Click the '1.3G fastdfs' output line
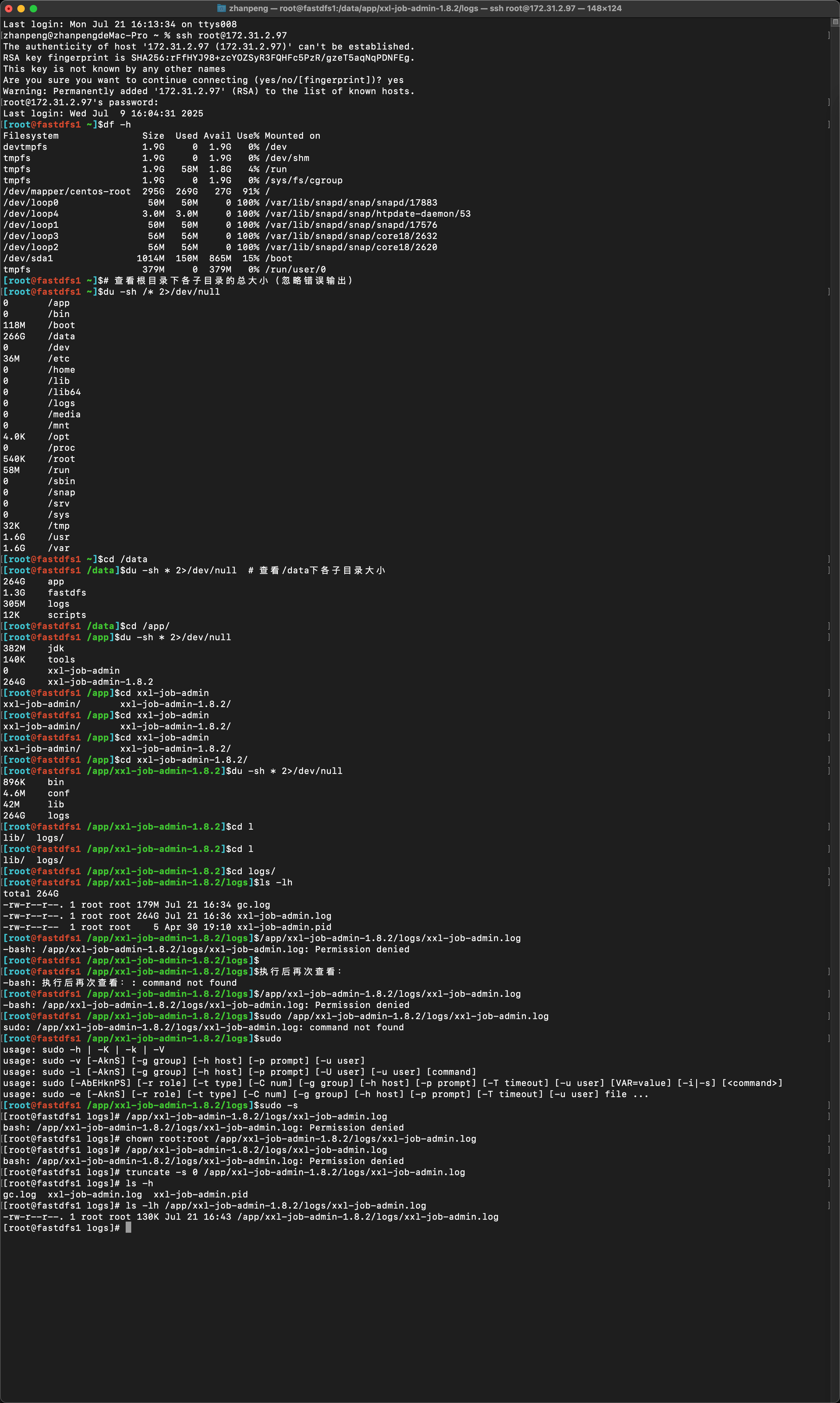This screenshot has height=1403, width=840. pos(45,593)
